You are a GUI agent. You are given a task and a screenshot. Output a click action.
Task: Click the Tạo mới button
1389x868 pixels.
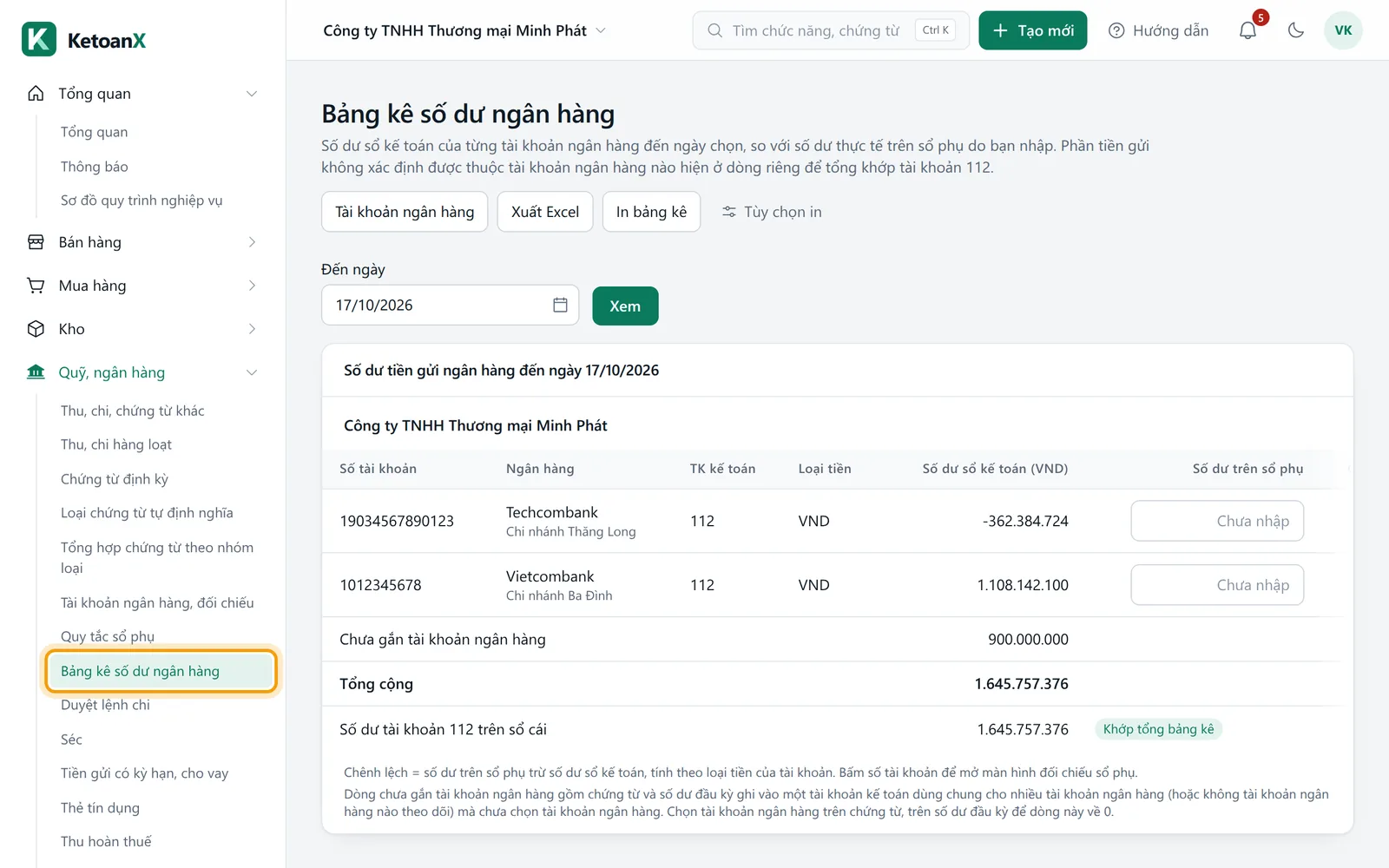(1032, 30)
